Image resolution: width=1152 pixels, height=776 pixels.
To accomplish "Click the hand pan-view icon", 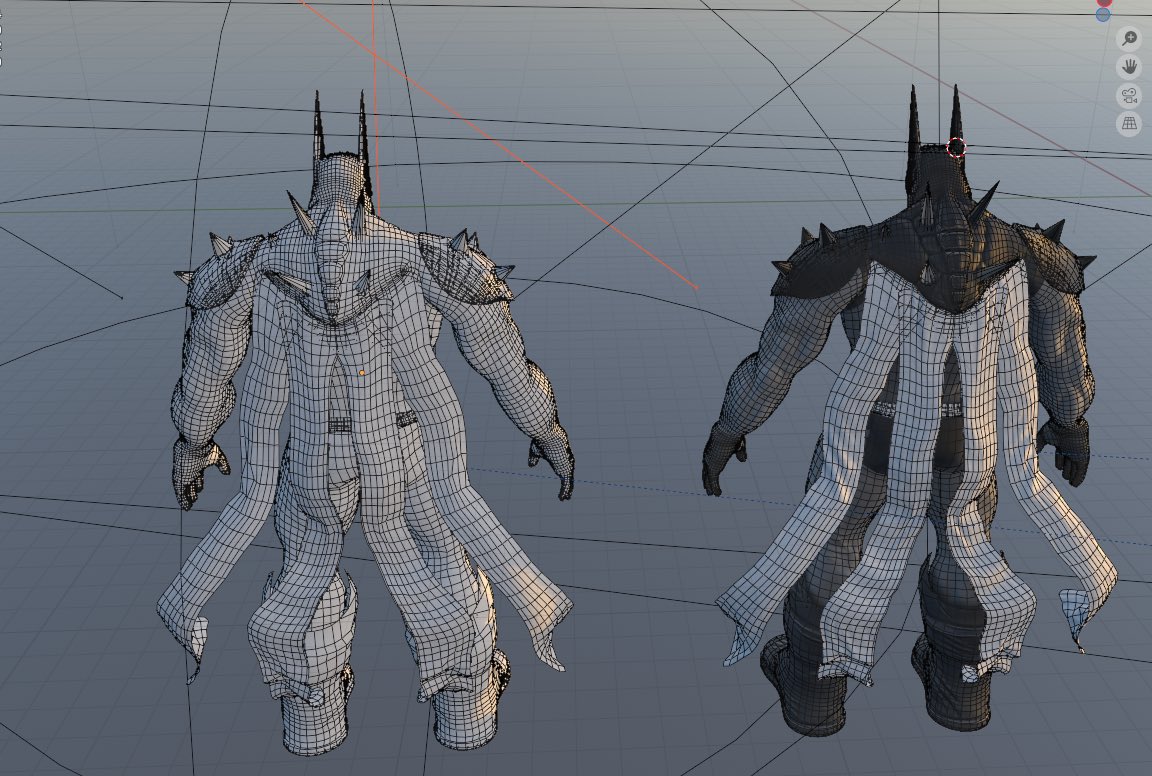I will 1129,67.
